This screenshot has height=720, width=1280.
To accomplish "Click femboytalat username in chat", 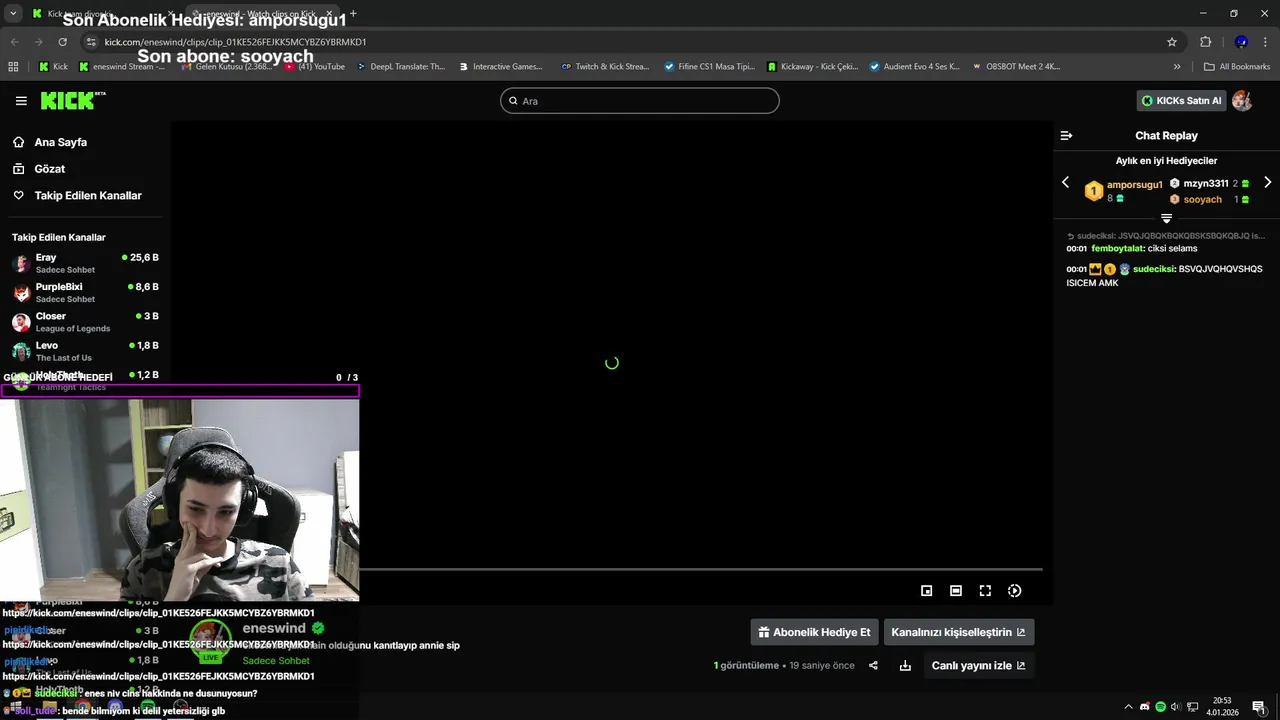I will point(1118,249).
